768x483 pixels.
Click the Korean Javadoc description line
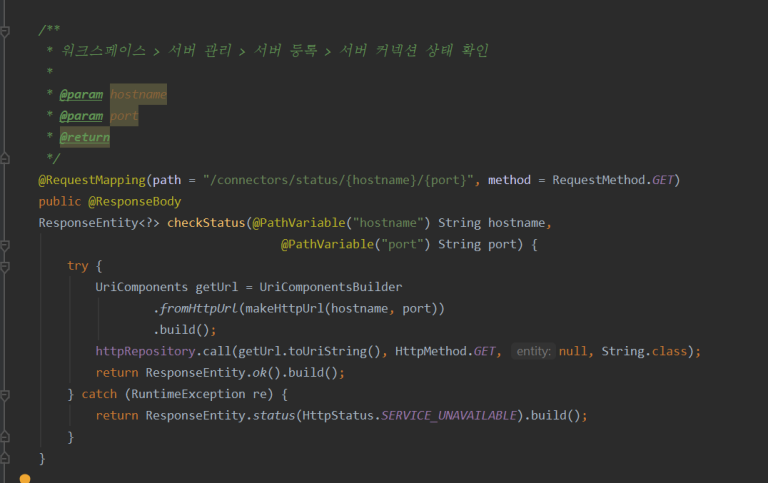tap(274, 50)
